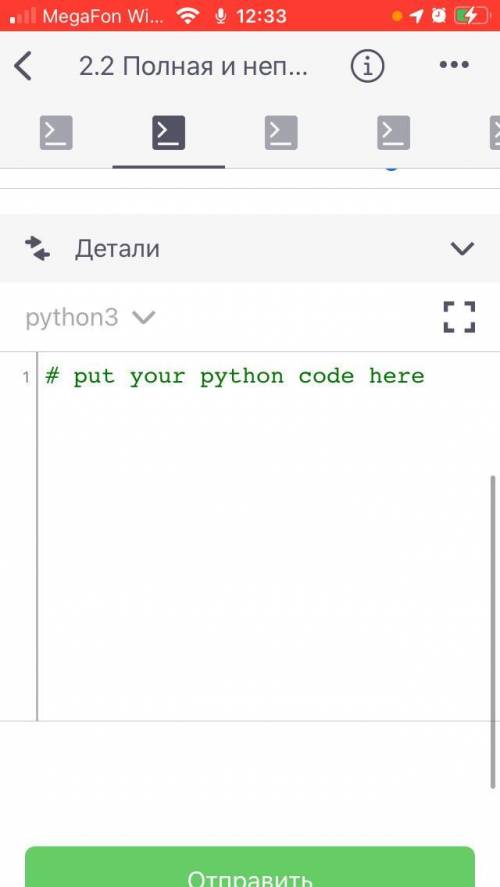Enter fullscreen code editor mode
The image size is (500, 887).
point(459,317)
